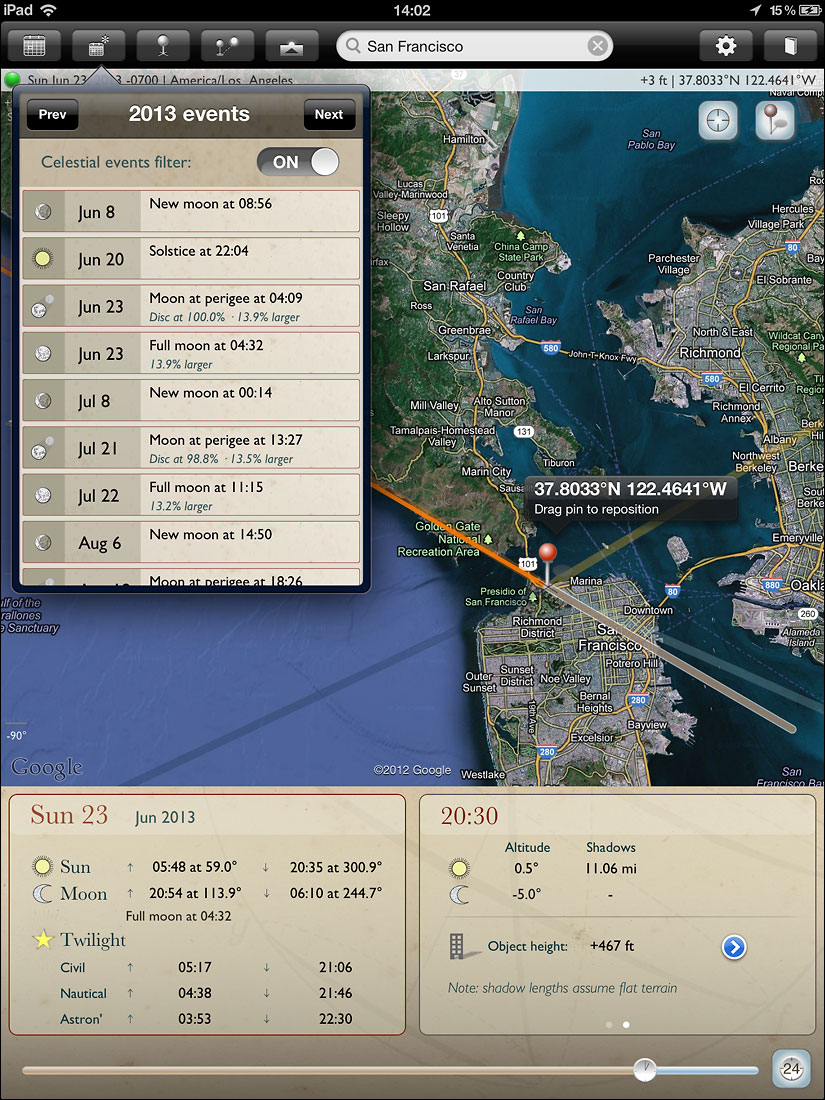Image resolution: width=825 pixels, height=1100 pixels.
Task: Click moonset 06:10 at 244.7°
Action: pyautogui.click(x=336, y=893)
